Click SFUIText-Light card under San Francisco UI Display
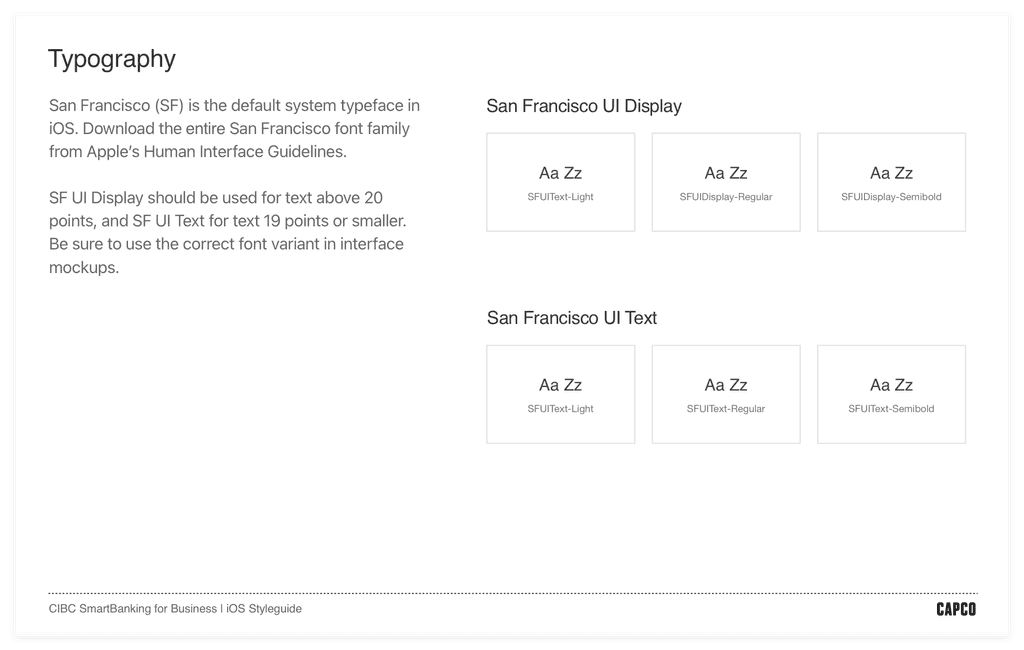 pyautogui.click(x=560, y=182)
